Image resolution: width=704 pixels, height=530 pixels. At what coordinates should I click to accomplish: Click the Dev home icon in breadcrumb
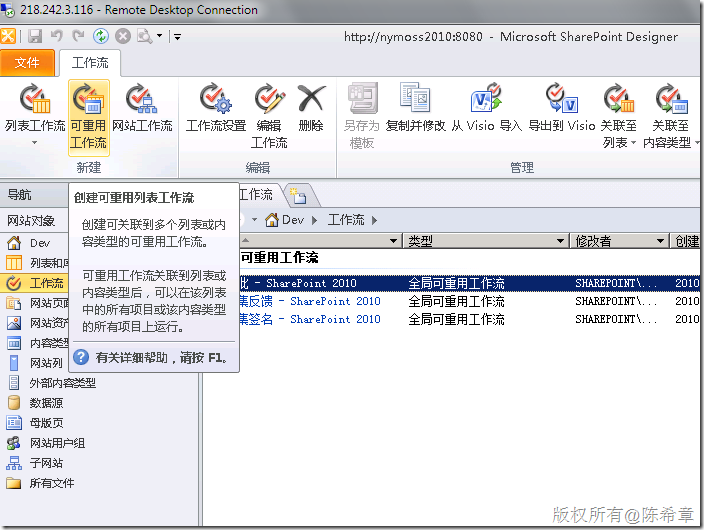pyautogui.click(x=272, y=220)
